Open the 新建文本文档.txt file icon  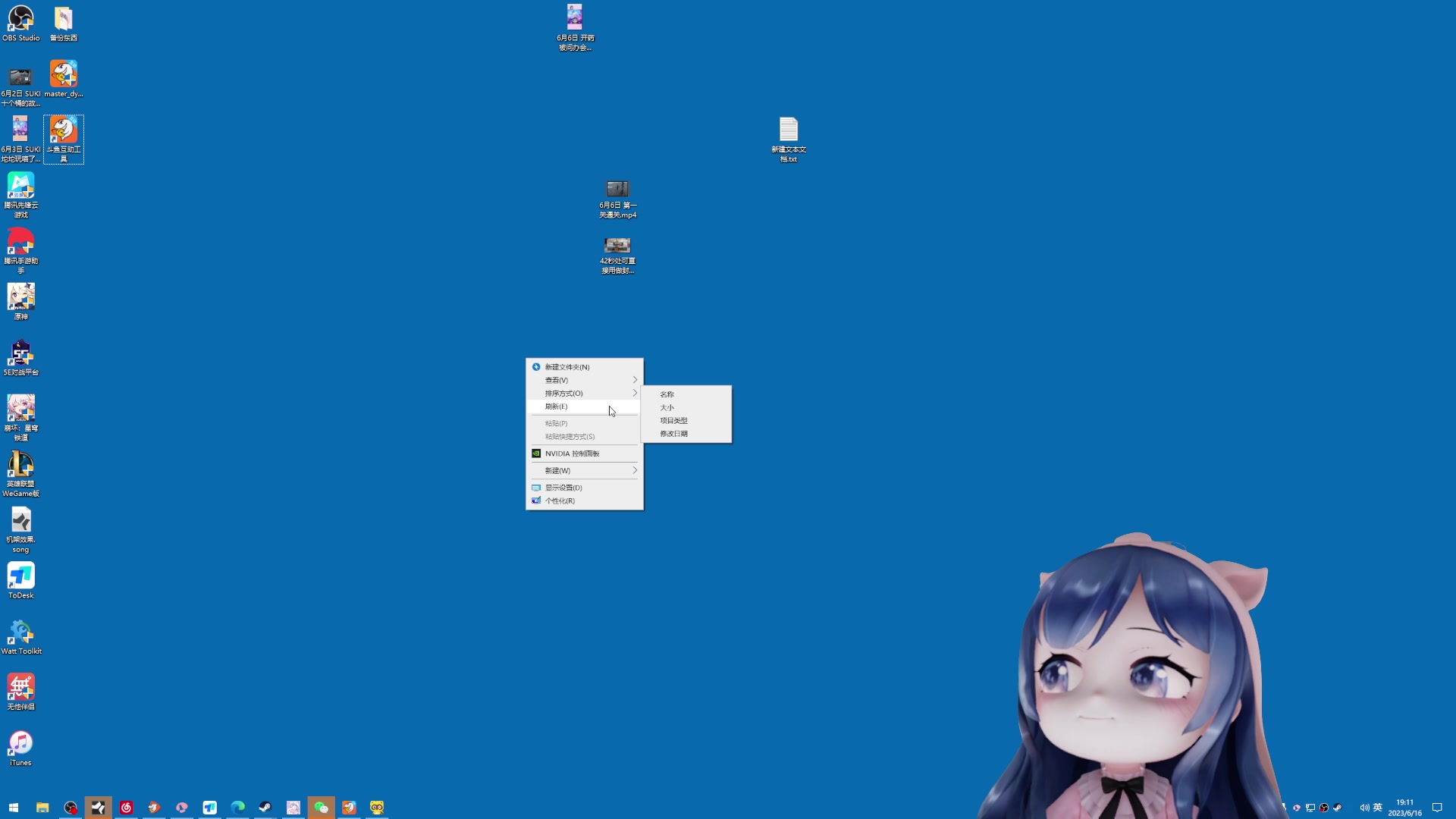point(789,130)
